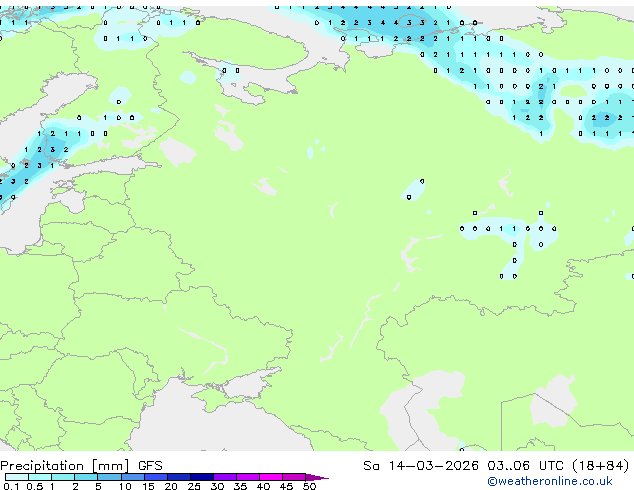
Task: Click the 5–10 mm legend color segment
Action: pos(109,477)
